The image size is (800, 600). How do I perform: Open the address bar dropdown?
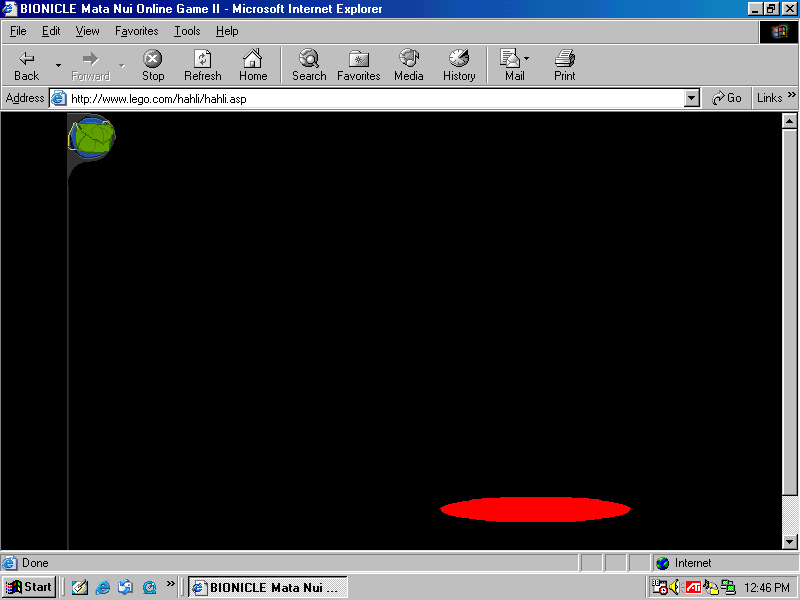tap(691, 98)
